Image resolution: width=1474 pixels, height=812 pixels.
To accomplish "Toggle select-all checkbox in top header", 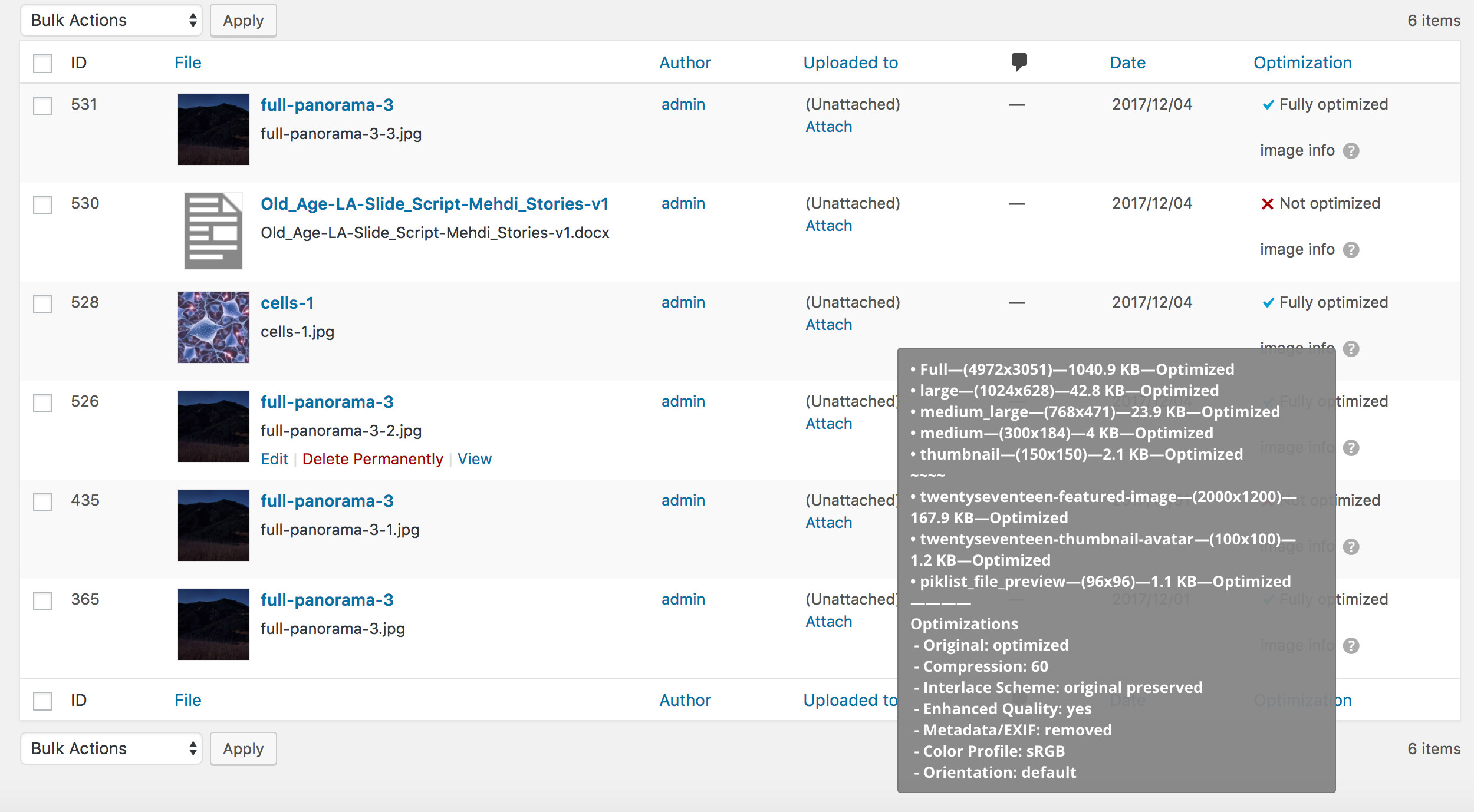I will [42, 63].
